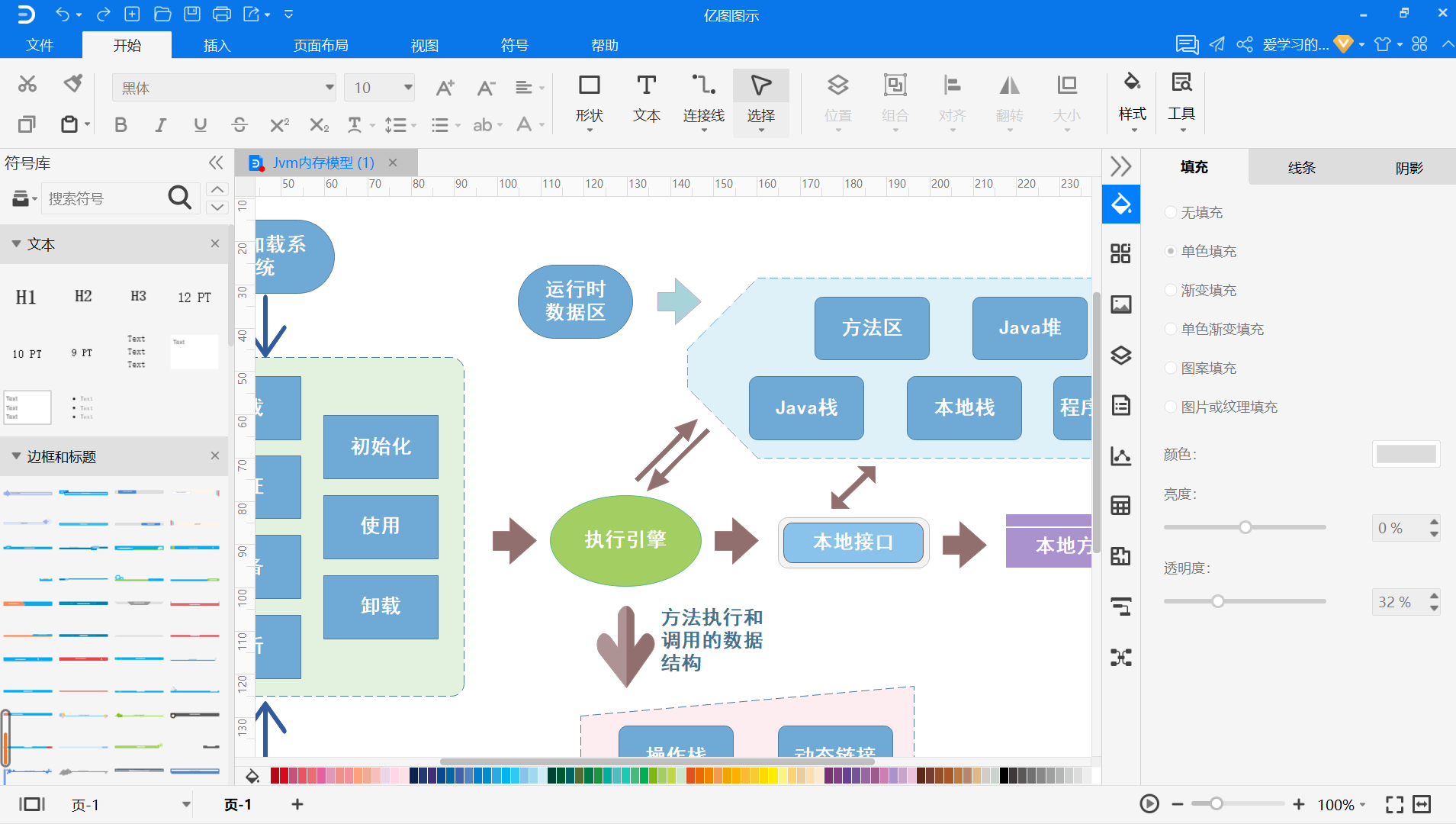Apply subscript formatting
The image size is (1456, 824).
pos(319,124)
